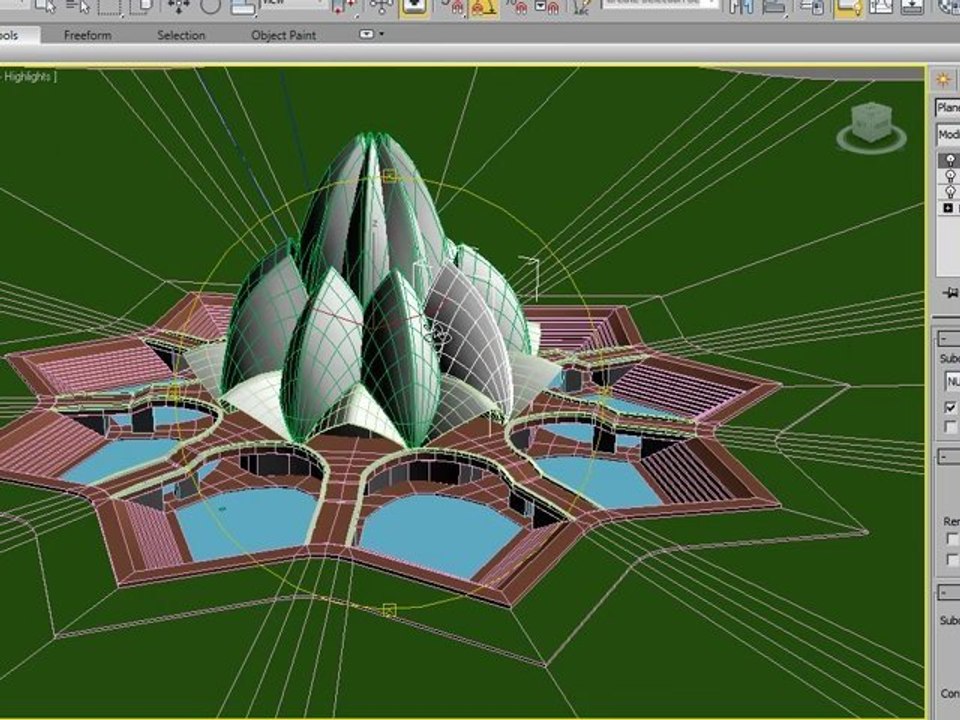Activate the Select and Scale tool
The height and width of the screenshot is (720, 960).
[243, 6]
